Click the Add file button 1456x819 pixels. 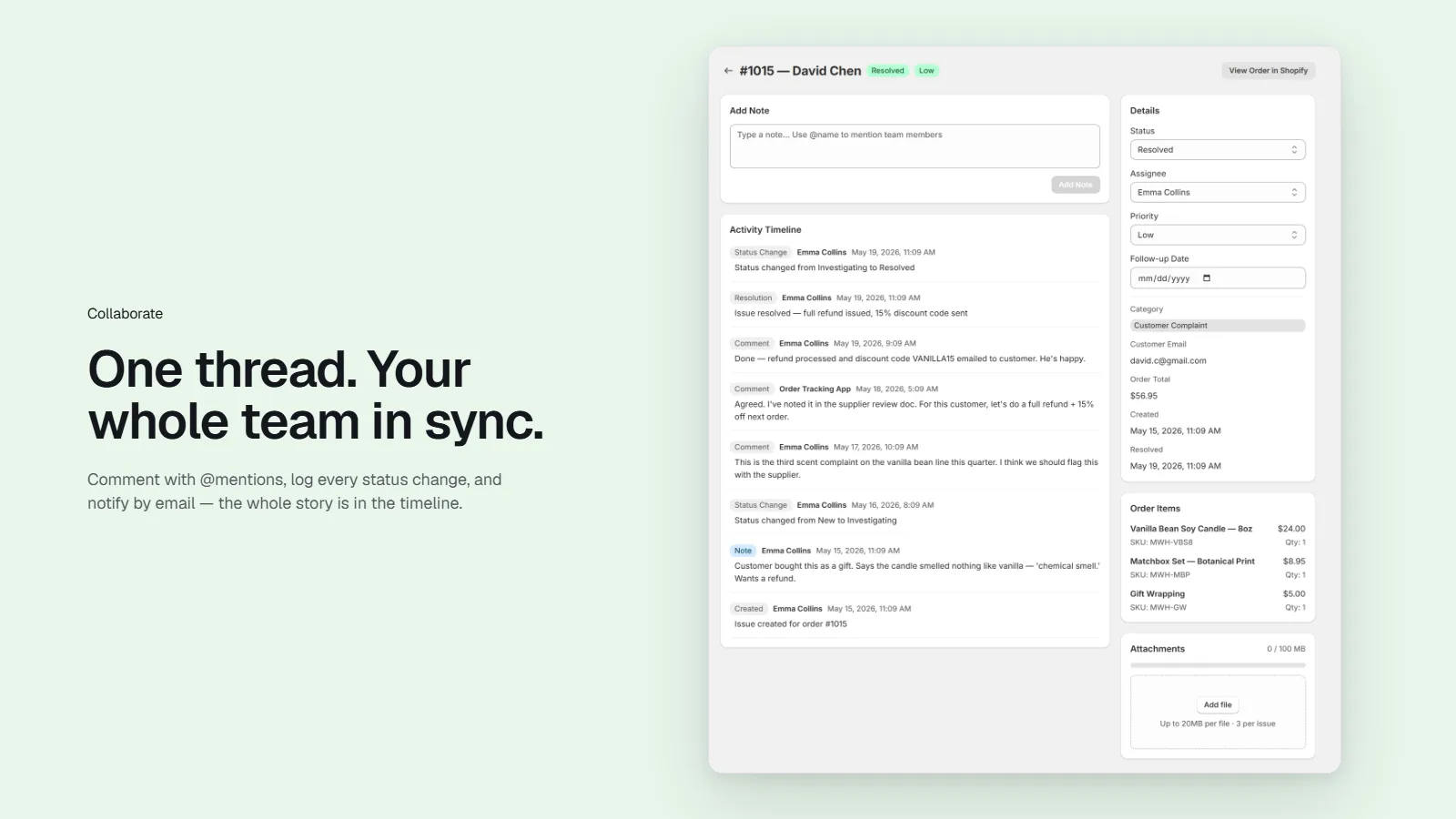click(1218, 705)
